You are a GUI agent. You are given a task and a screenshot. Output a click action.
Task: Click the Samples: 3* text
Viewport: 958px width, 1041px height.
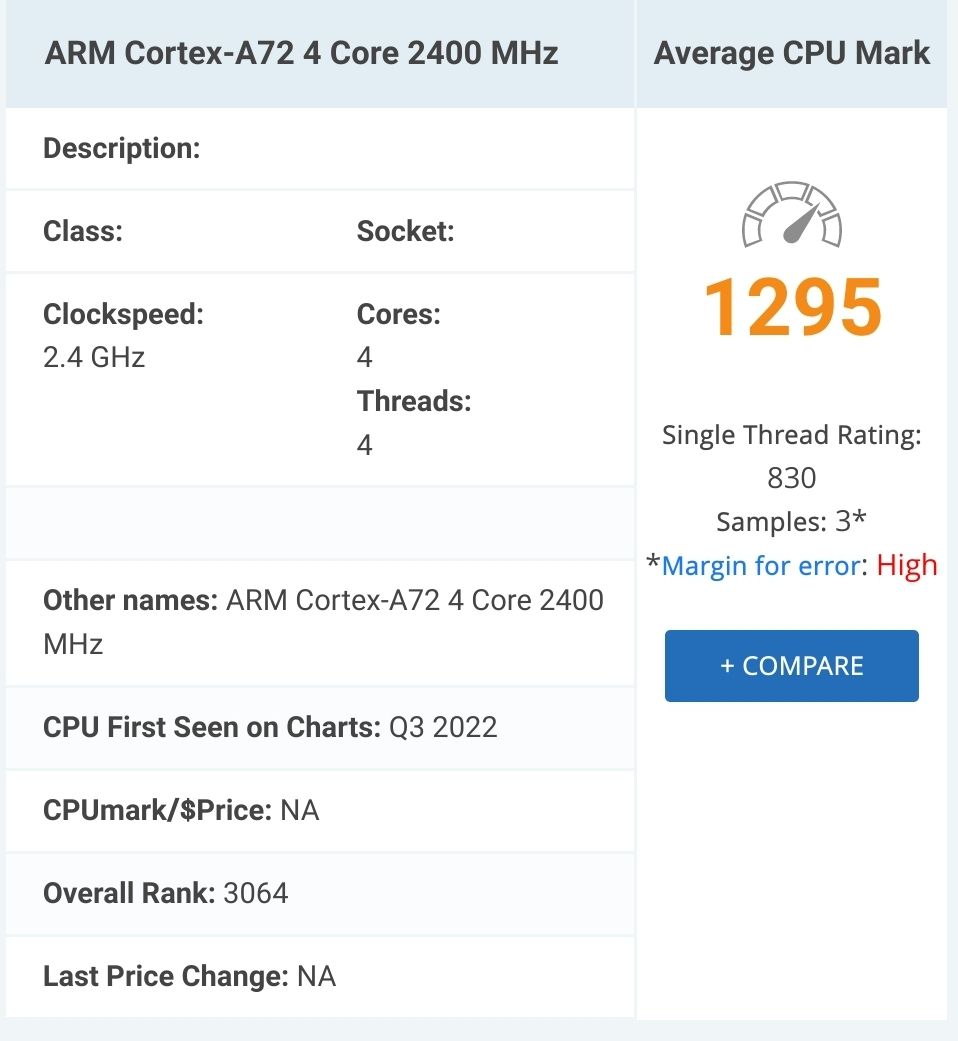click(792, 522)
